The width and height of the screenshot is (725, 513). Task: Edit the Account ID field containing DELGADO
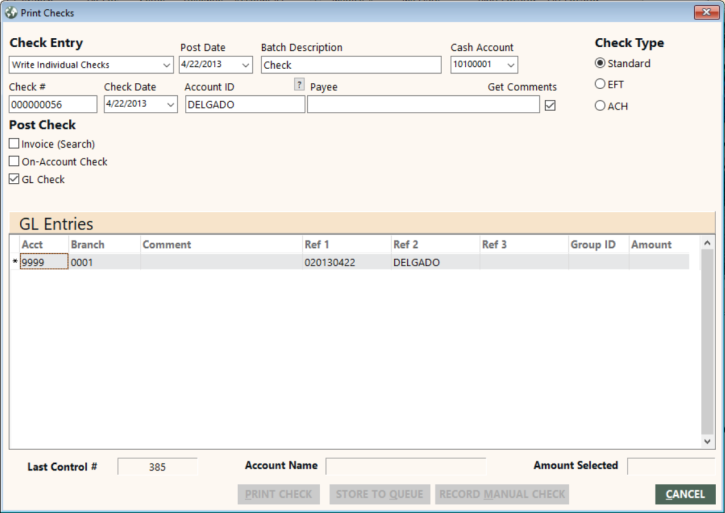[245, 105]
